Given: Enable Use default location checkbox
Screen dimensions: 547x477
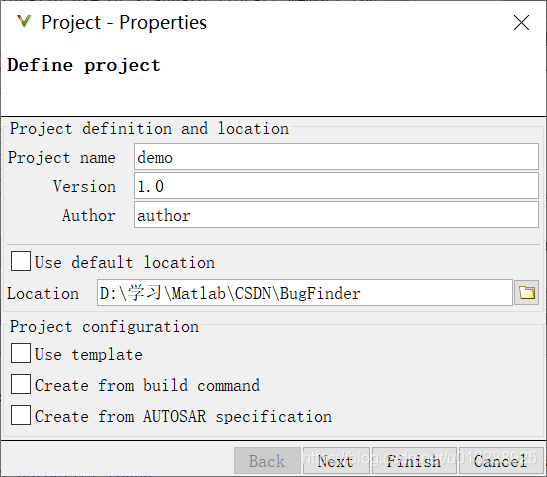Looking at the screenshot, I should tap(21, 261).
